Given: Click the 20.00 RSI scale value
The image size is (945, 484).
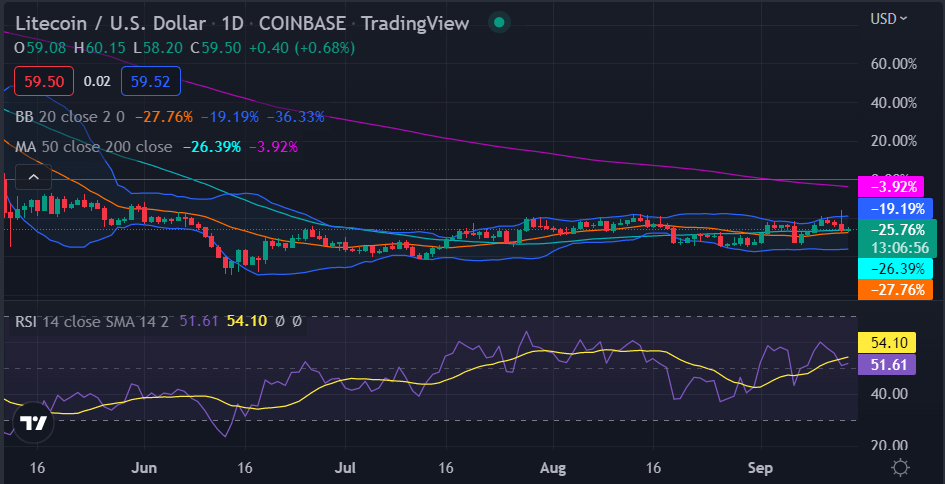Looking at the screenshot, I should (x=889, y=446).
